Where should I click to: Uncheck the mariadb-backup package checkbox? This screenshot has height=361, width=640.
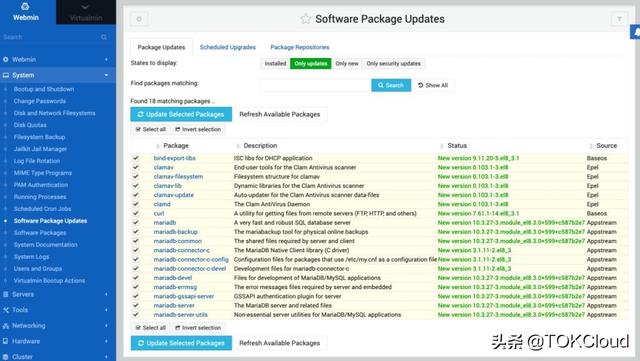[x=136, y=232]
